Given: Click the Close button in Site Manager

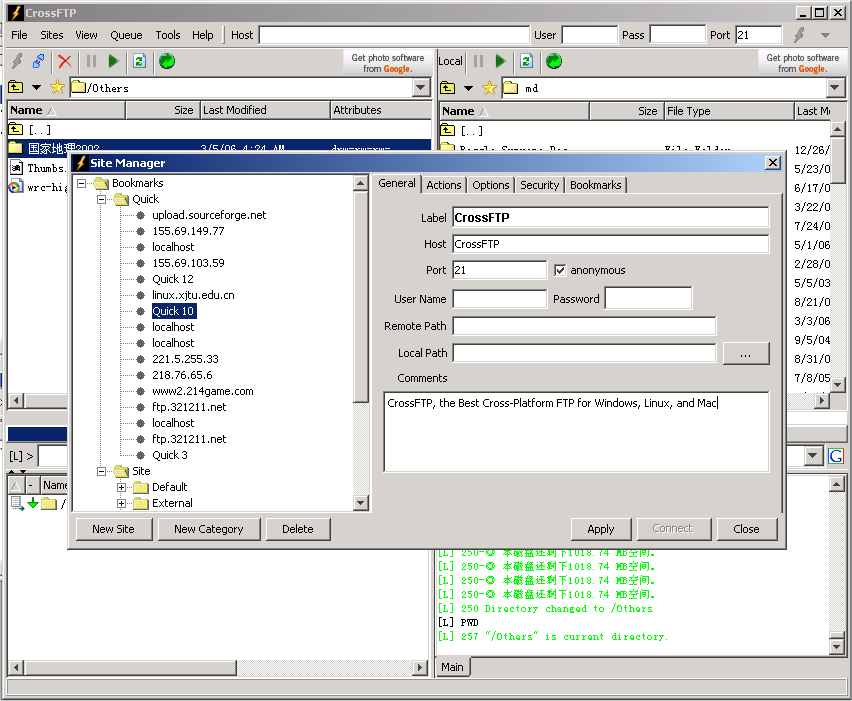Looking at the screenshot, I should point(746,529).
